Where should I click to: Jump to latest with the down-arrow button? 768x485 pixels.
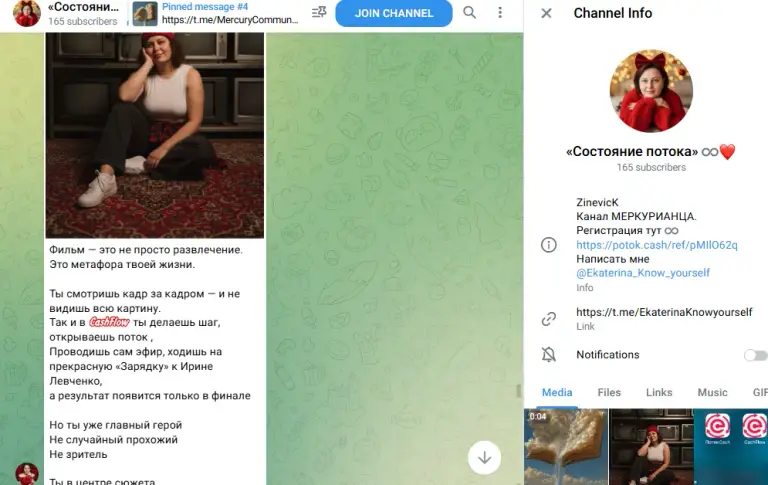[484, 458]
